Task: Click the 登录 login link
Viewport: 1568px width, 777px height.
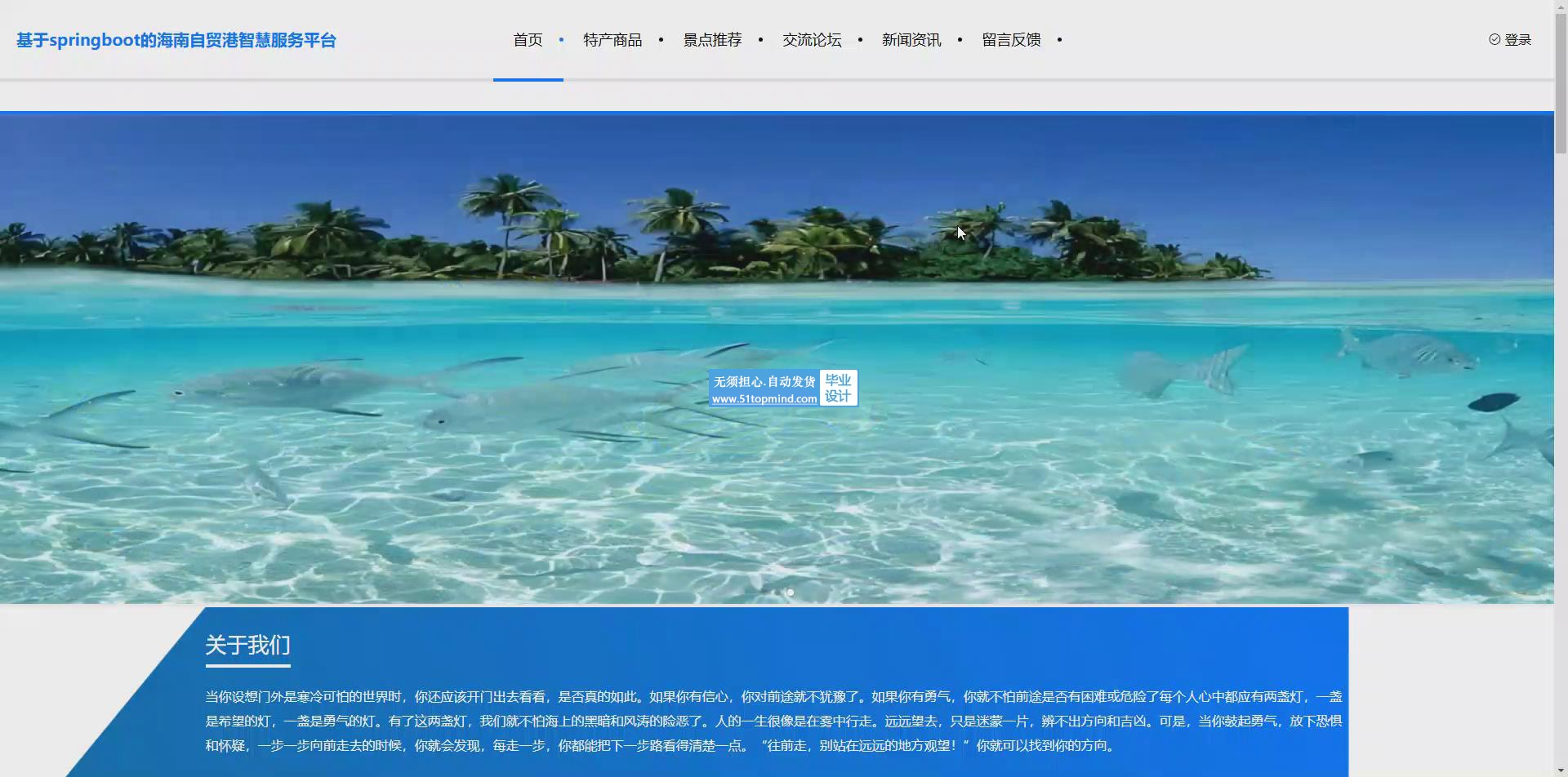Action: click(x=1517, y=40)
